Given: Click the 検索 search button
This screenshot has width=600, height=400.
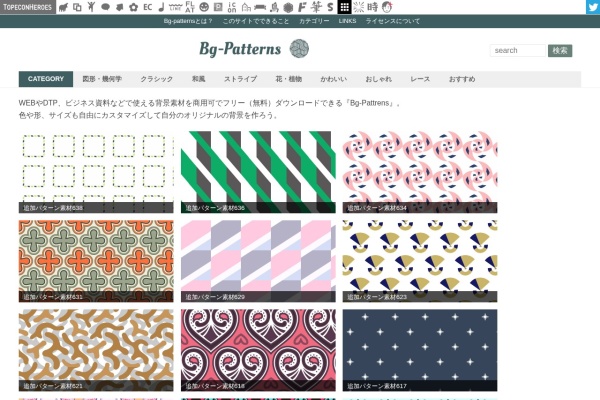Looking at the screenshot, I should 560,51.
